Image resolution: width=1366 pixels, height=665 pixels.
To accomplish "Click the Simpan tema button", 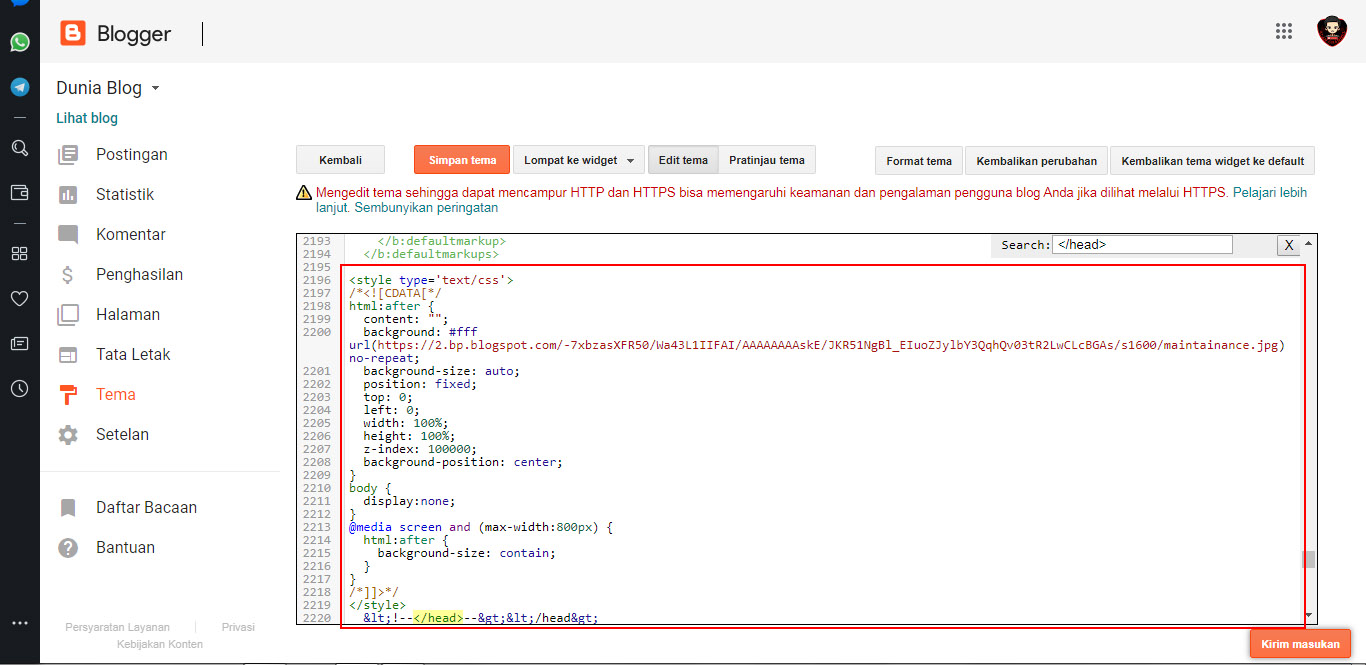I will [x=462, y=160].
